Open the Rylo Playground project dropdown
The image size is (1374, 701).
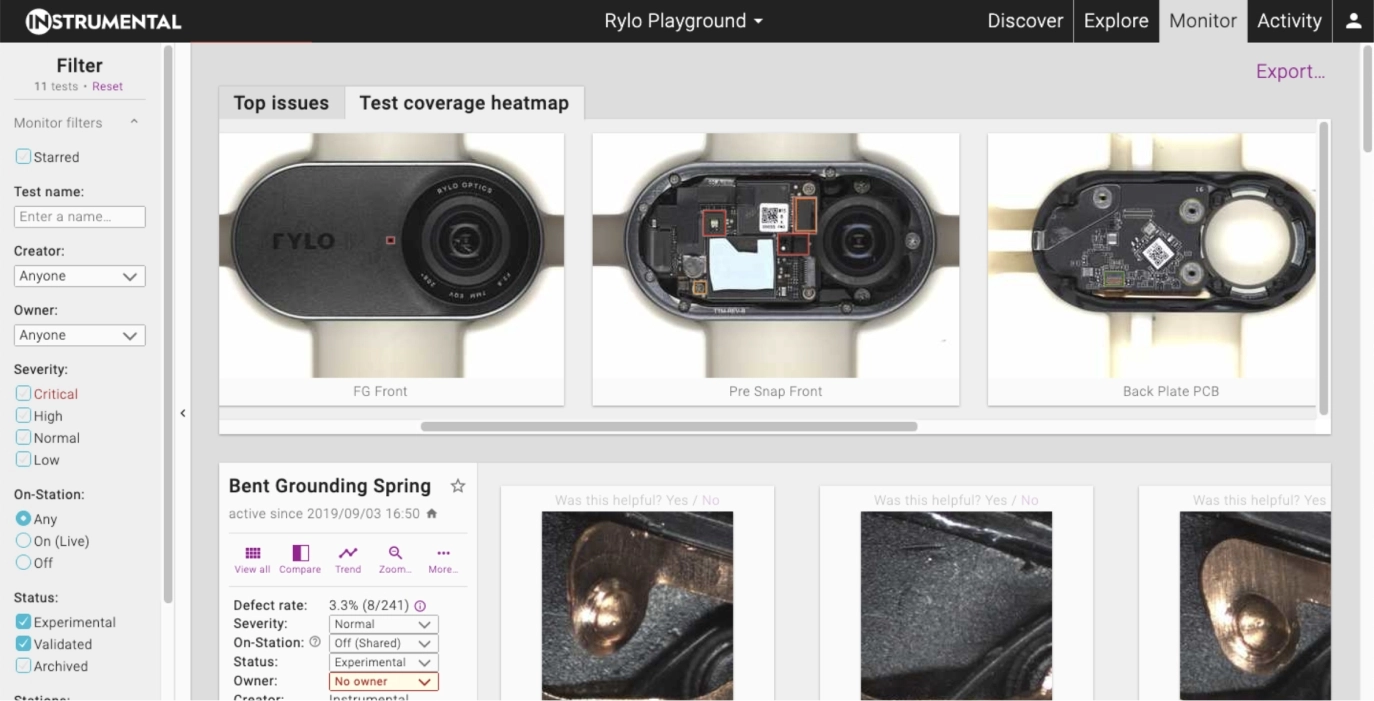click(684, 21)
